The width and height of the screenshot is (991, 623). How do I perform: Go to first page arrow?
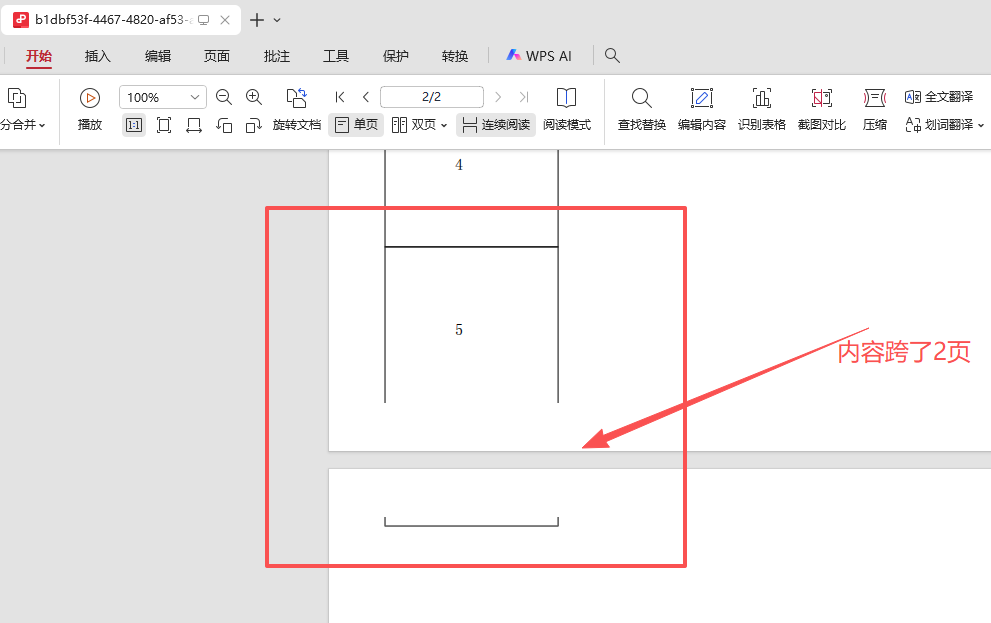click(340, 97)
